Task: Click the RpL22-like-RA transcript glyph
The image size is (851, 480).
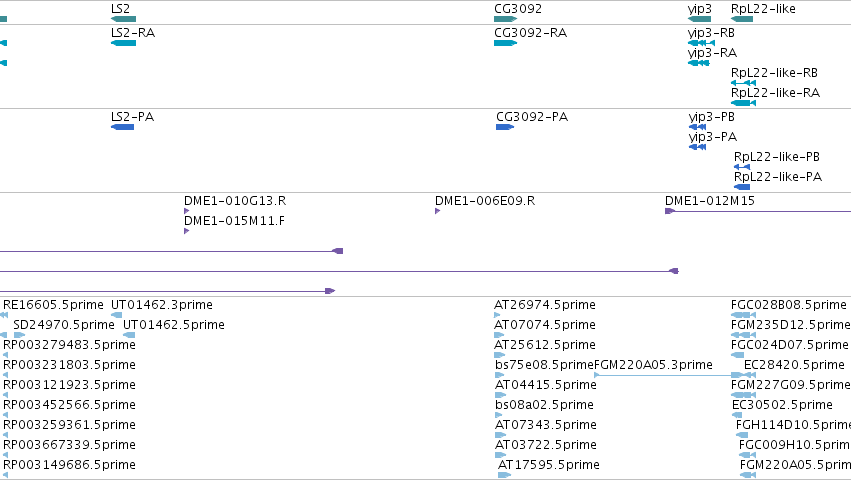Action: 744,103
